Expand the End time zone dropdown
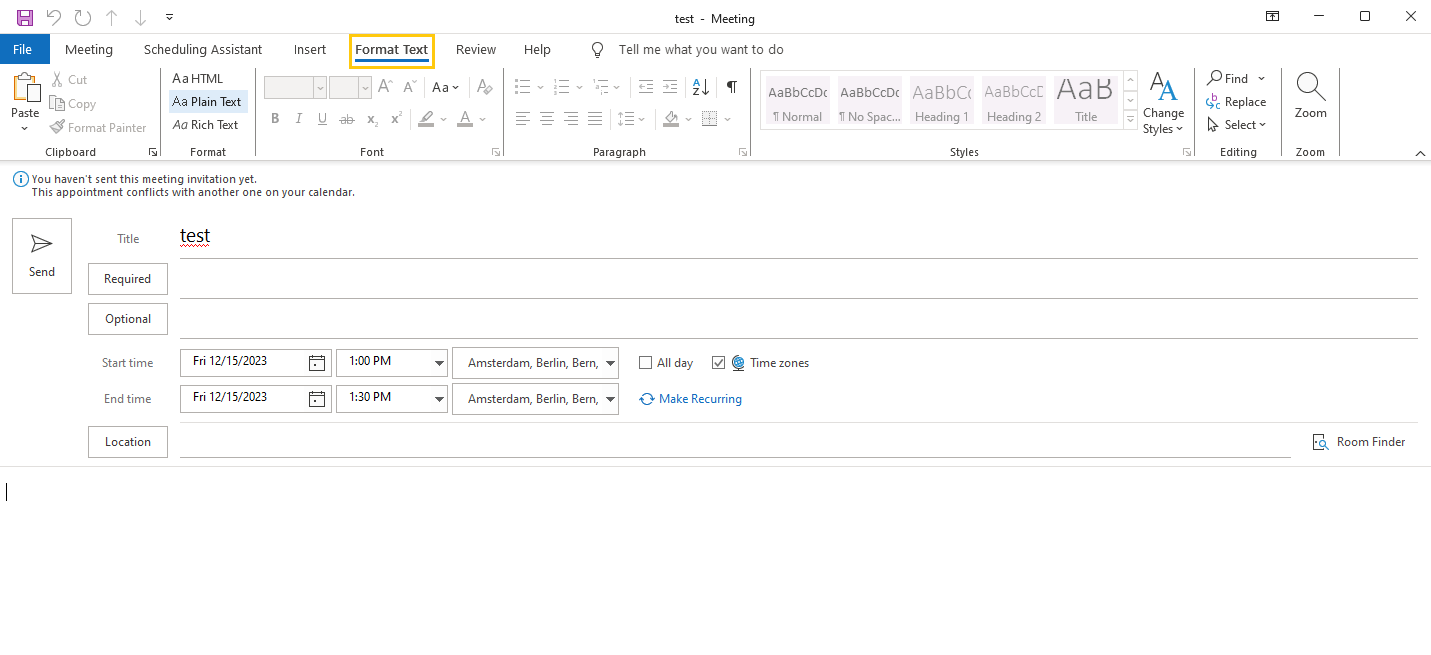1431x655 pixels. tap(610, 399)
